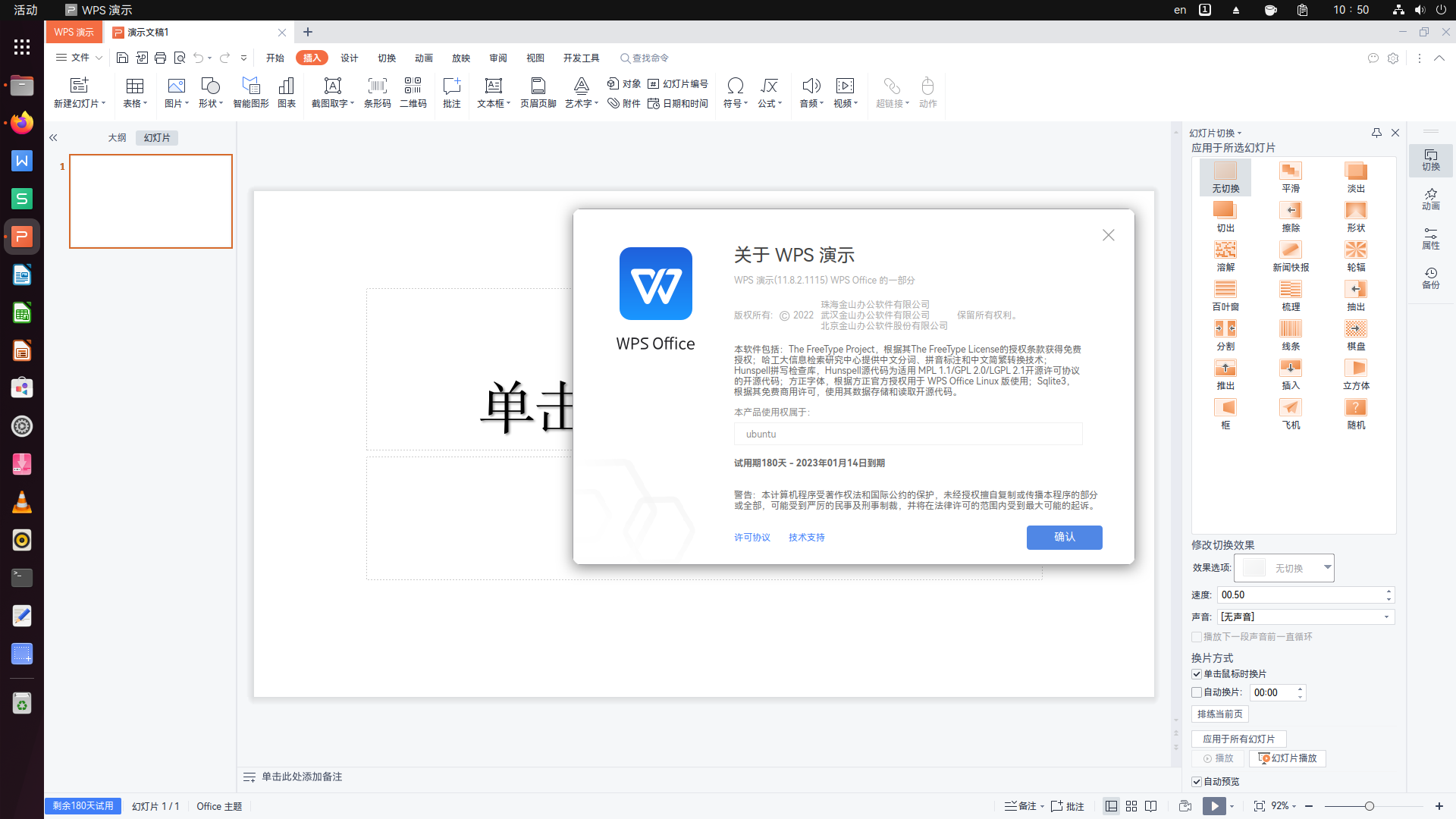Open the trash in the dock
Screen dimensions: 1456x819
pos(22,704)
